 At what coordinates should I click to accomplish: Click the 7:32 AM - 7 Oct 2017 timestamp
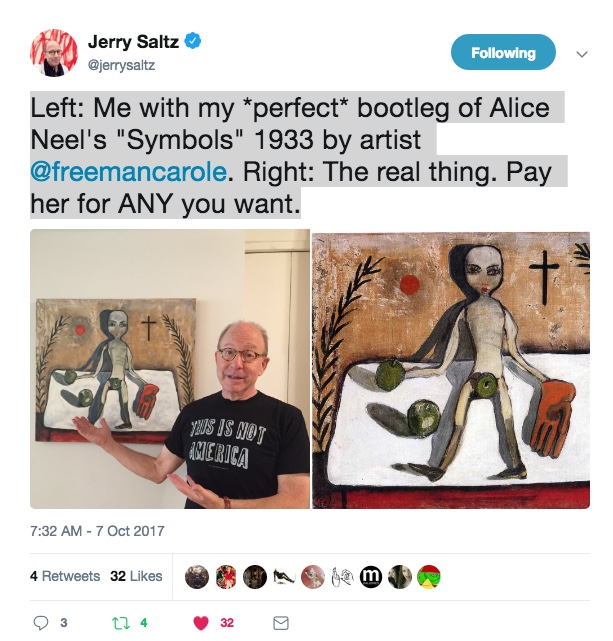coord(97,531)
